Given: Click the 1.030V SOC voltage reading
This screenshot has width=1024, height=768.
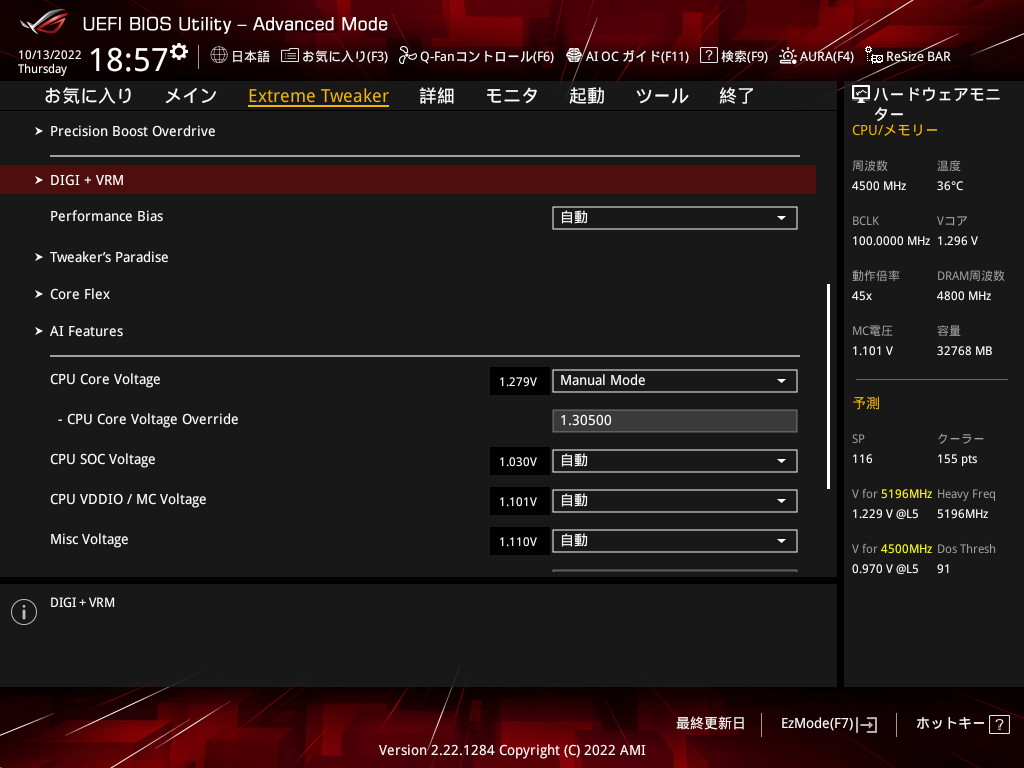Looking at the screenshot, I should tap(518, 462).
